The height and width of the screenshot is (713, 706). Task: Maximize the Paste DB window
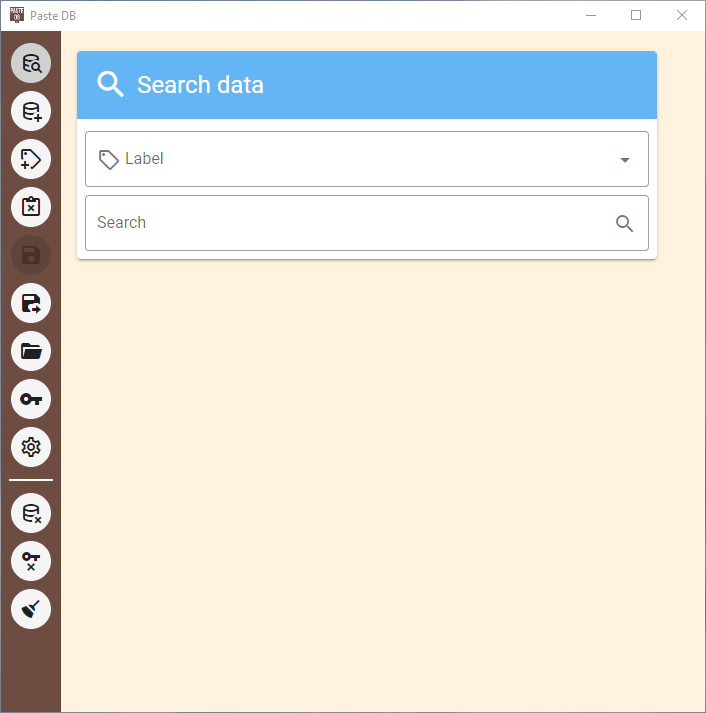click(x=636, y=15)
